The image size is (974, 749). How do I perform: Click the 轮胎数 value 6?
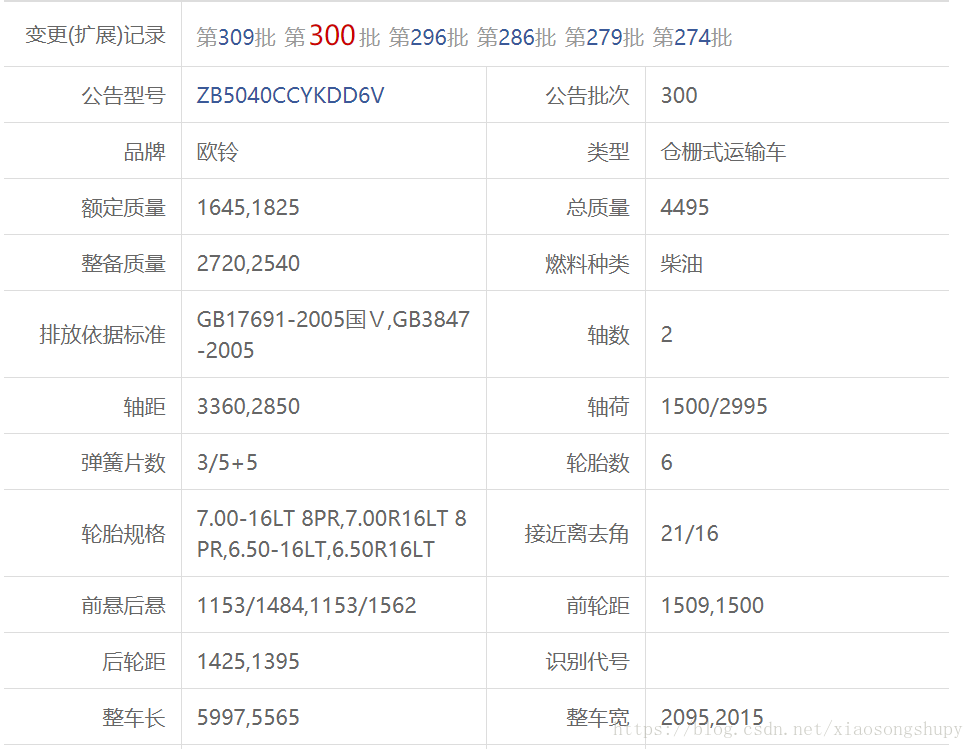click(667, 463)
